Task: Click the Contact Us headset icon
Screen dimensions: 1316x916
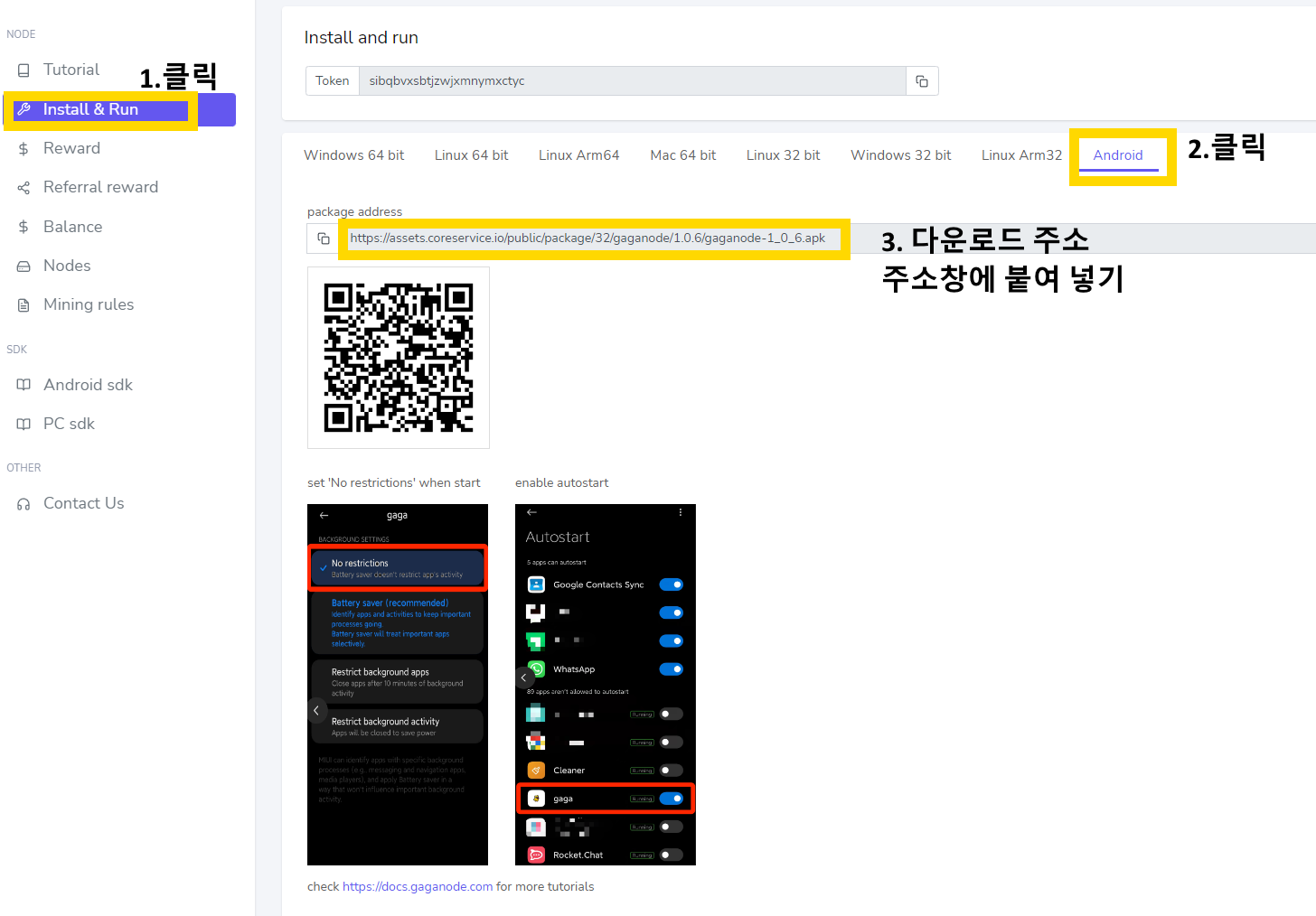Action: click(23, 504)
